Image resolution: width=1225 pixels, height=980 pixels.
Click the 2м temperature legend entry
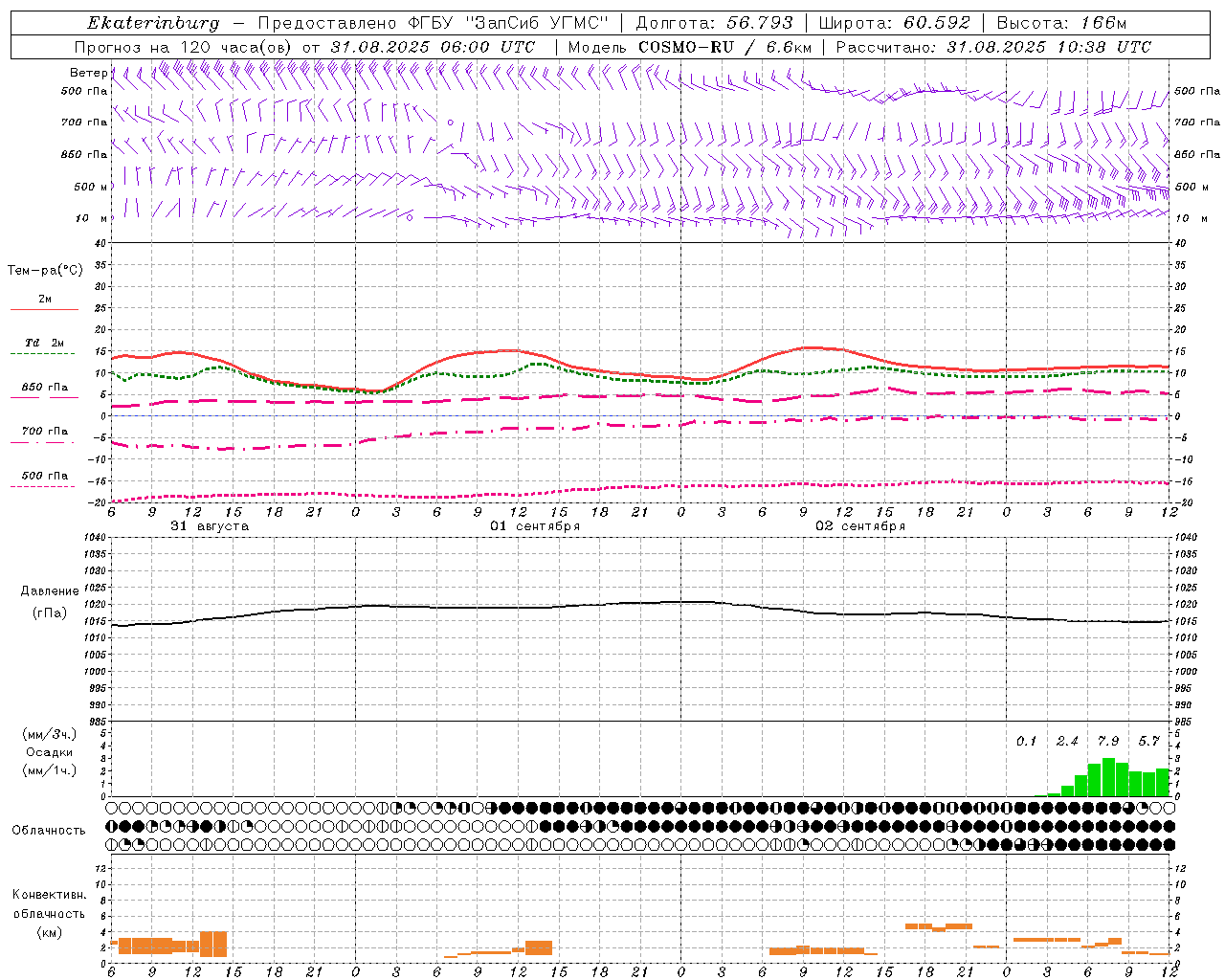click(x=45, y=299)
